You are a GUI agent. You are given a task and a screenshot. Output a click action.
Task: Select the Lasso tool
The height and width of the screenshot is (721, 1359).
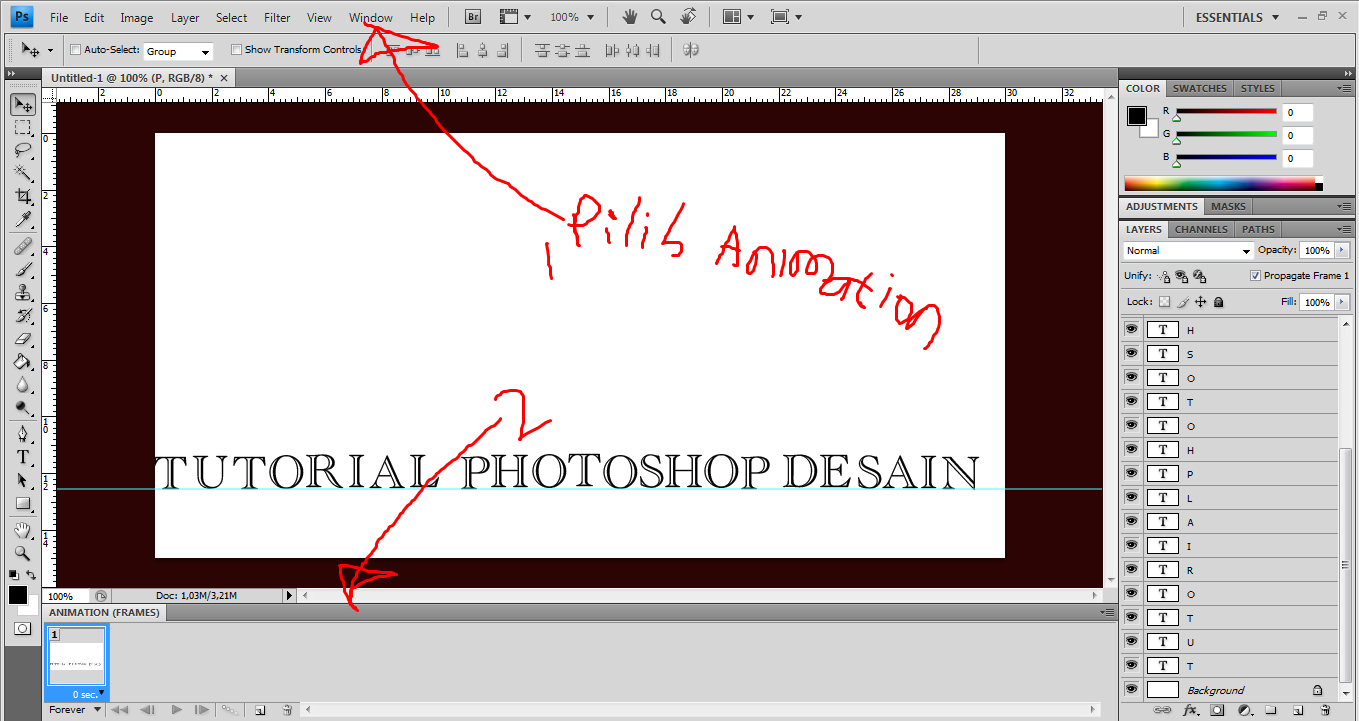pos(23,150)
